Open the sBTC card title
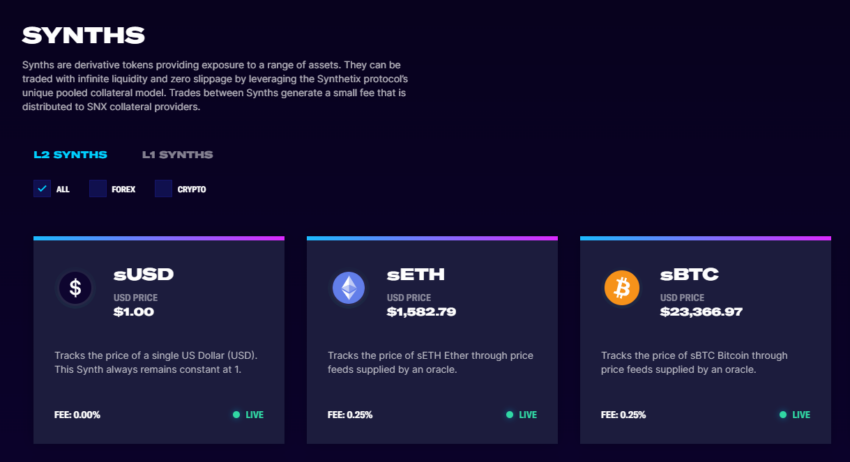The height and width of the screenshot is (462, 850). click(689, 274)
